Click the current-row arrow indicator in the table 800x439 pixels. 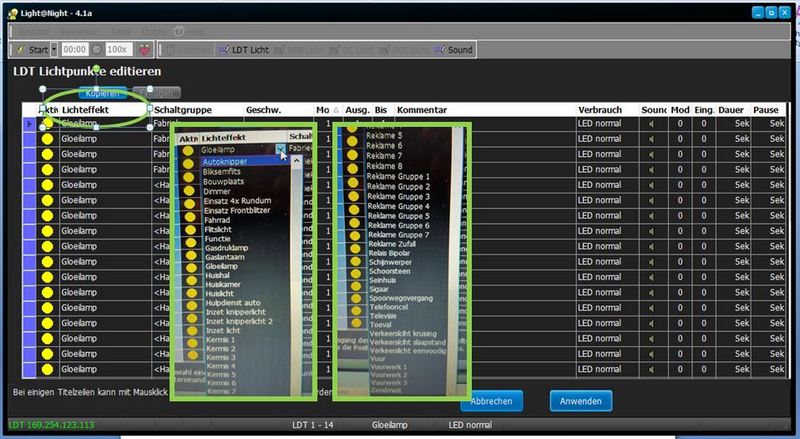[x=29, y=124]
